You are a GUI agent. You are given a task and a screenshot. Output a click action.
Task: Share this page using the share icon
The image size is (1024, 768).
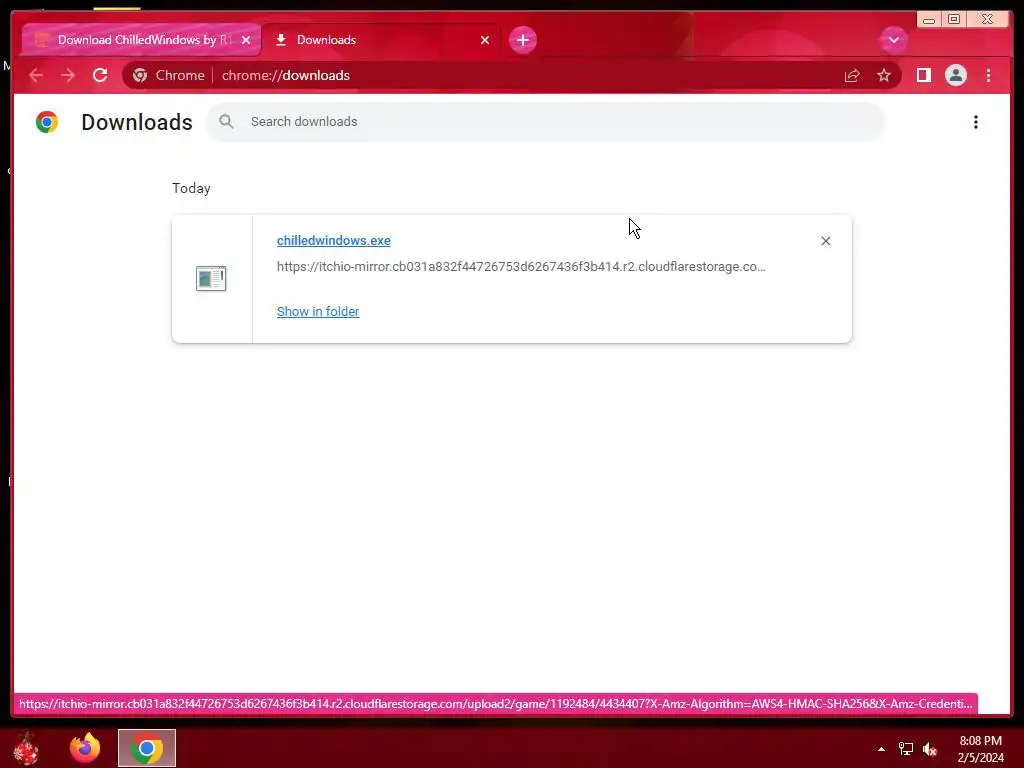coord(852,76)
